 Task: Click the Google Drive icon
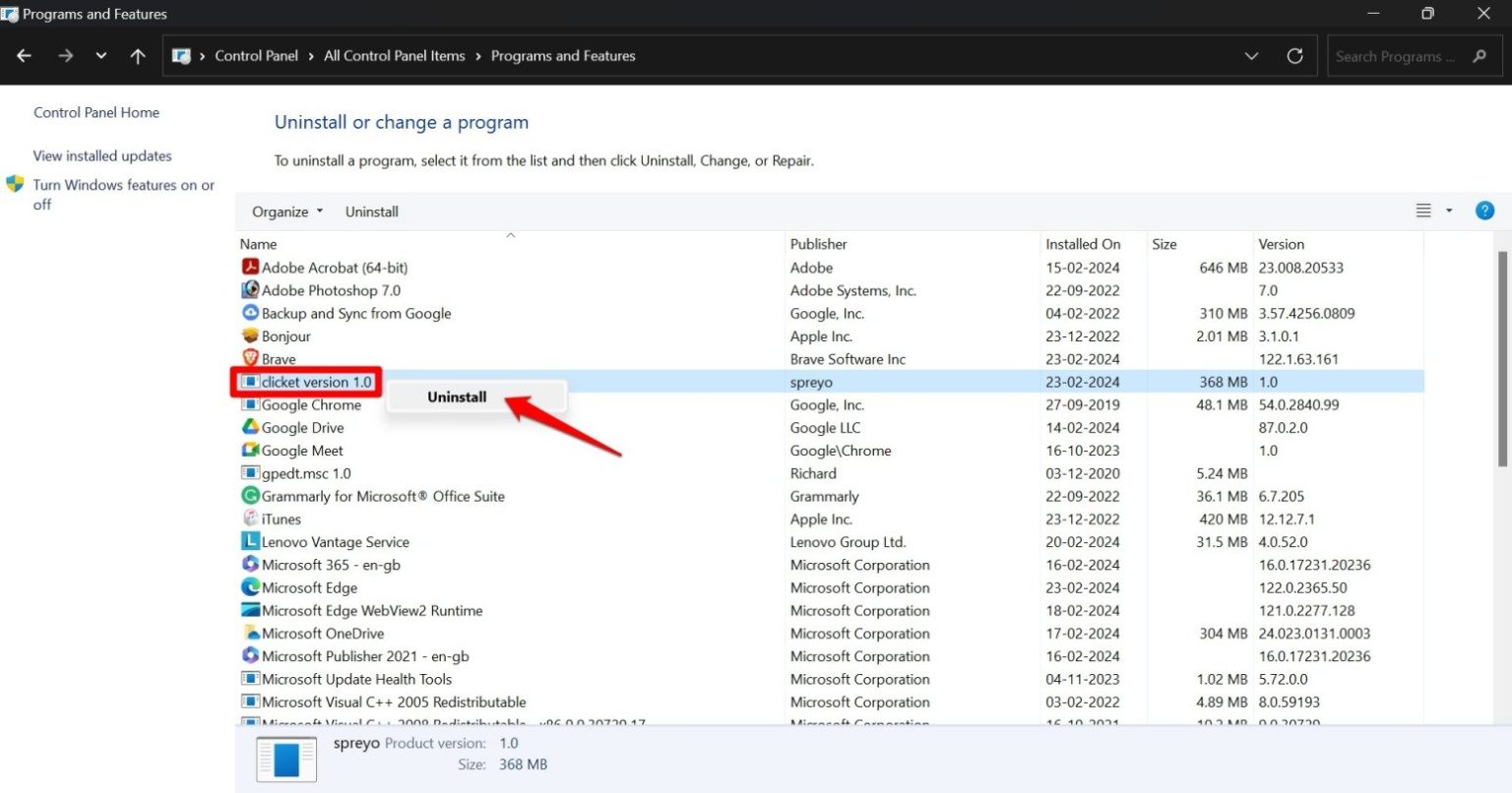point(250,427)
